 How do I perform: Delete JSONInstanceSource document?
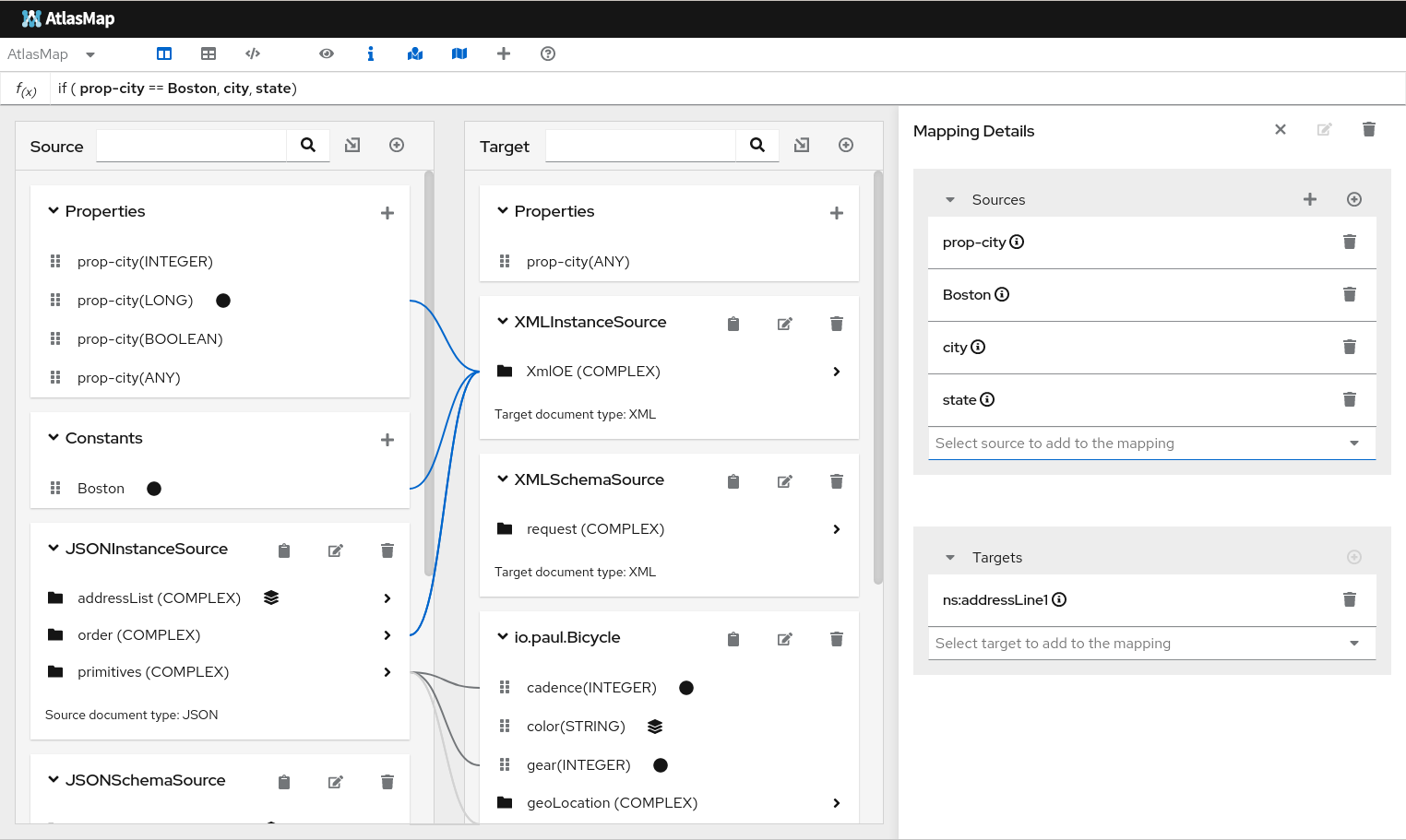click(x=387, y=550)
